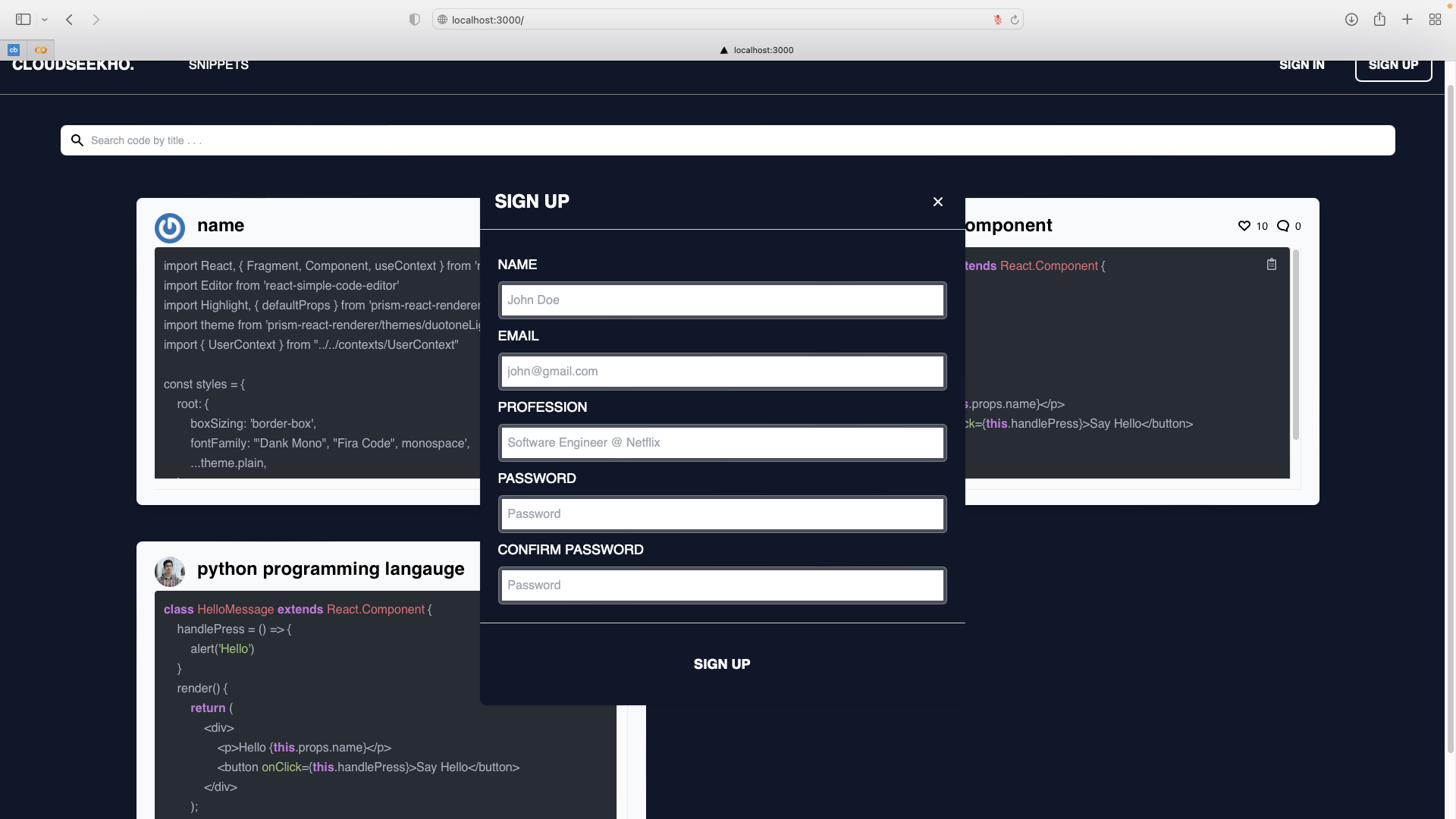Image resolution: width=1456 pixels, height=819 pixels.
Task: Click the heart like icon
Action: [x=1244, y=226]
